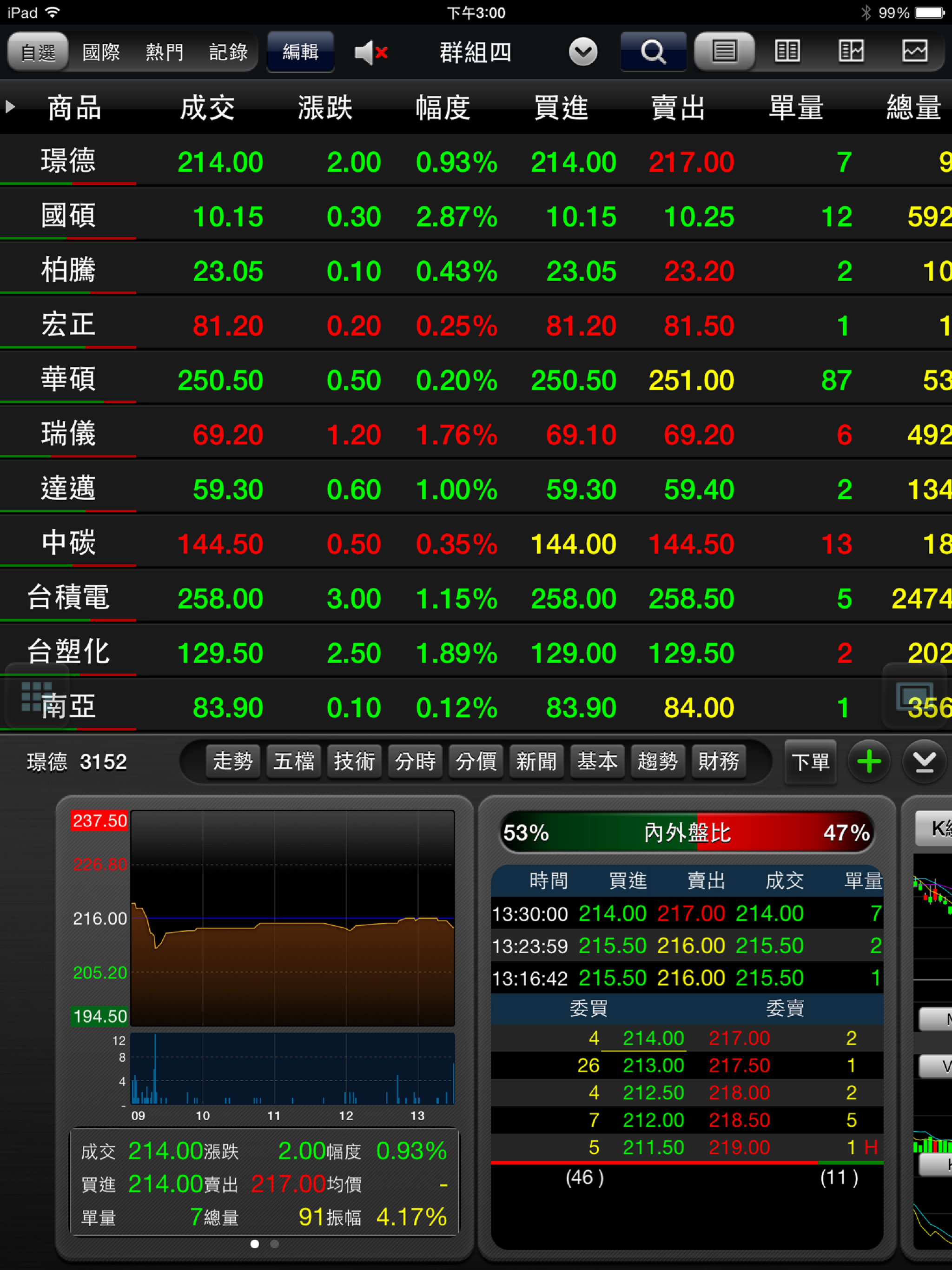952x1270 pixels.
Task: Open the search magnifier
Action: tap(653, 52)
